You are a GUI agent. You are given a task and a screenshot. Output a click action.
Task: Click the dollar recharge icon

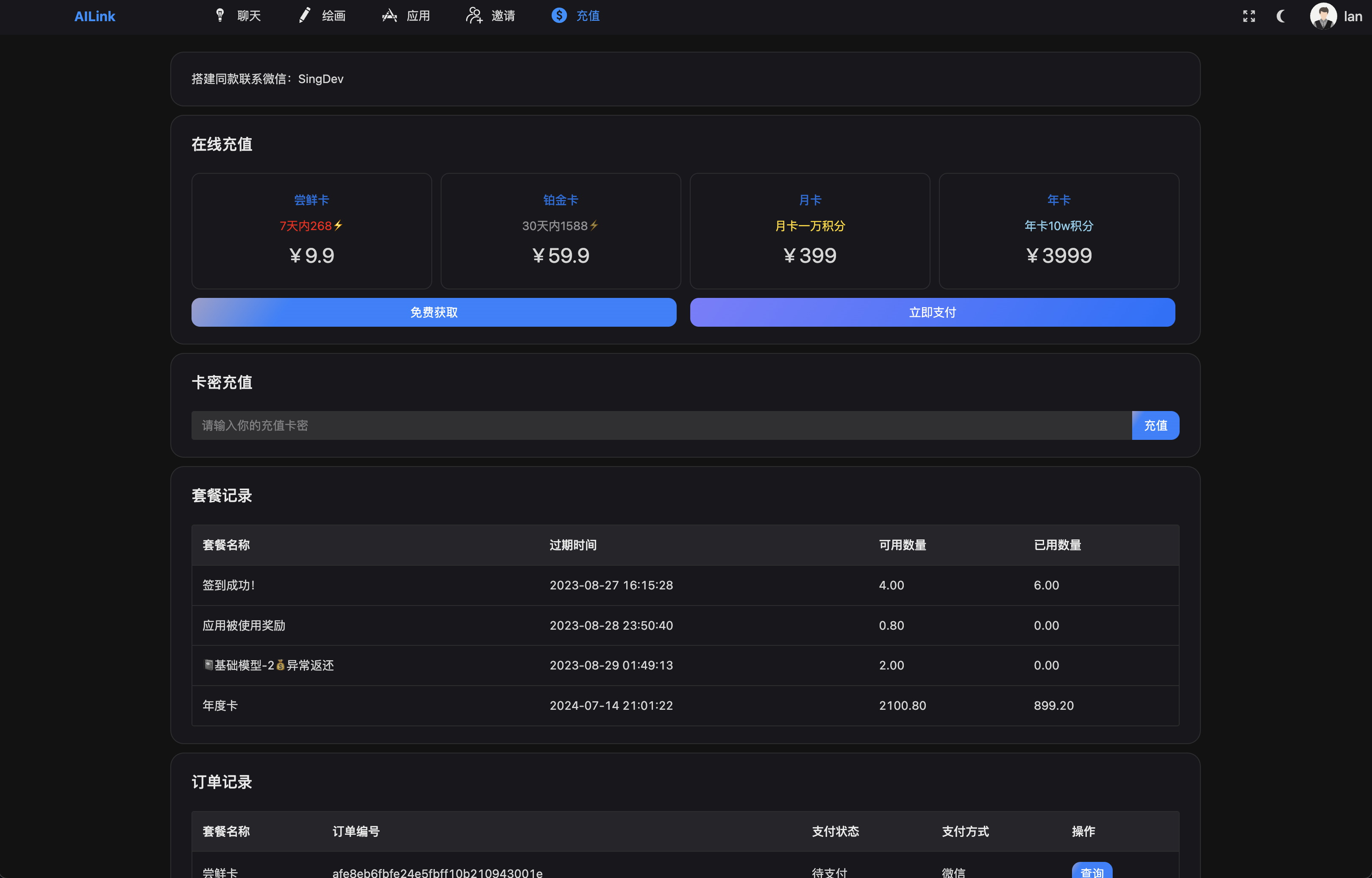[x=559, y=15]
